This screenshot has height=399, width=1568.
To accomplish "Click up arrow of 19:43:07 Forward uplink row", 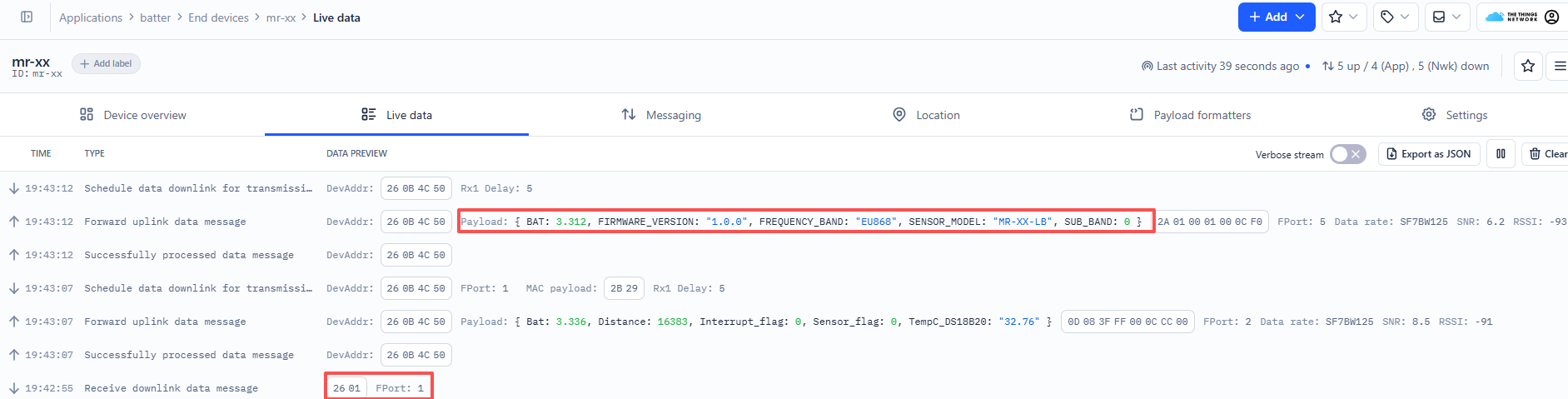I will tap(14, 322).
